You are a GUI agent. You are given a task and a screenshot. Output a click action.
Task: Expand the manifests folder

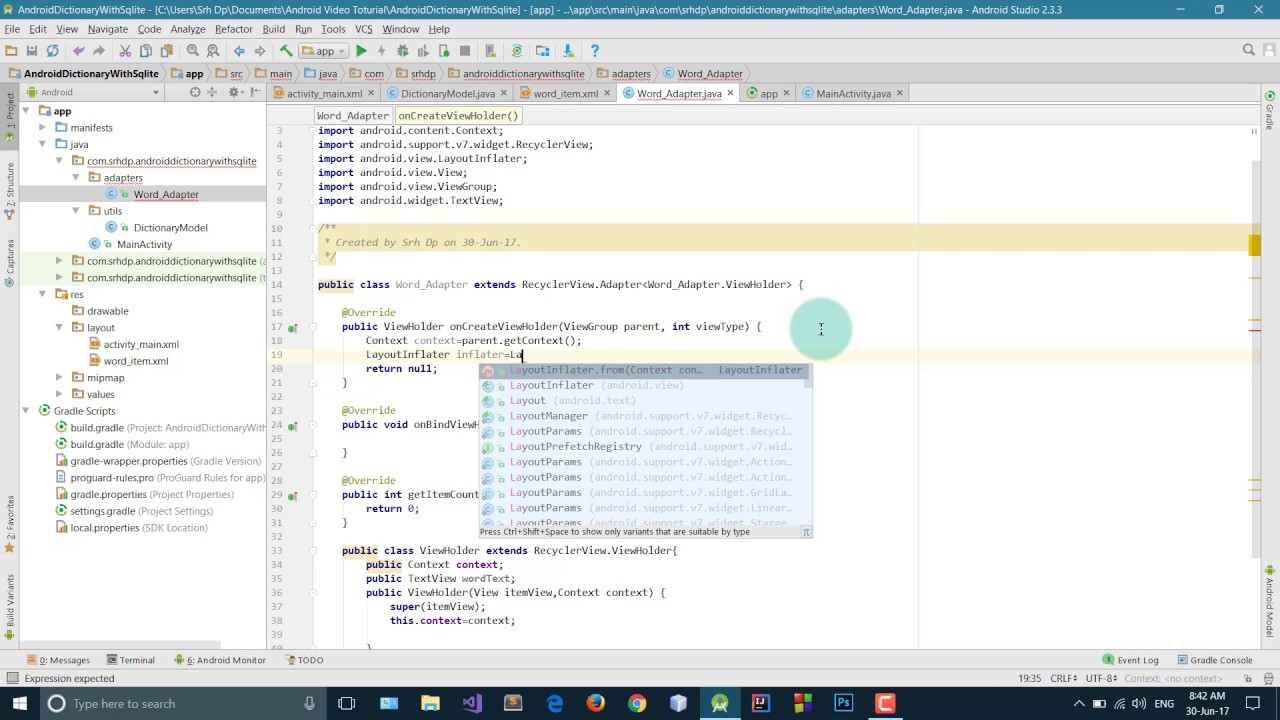coord(43,128)
